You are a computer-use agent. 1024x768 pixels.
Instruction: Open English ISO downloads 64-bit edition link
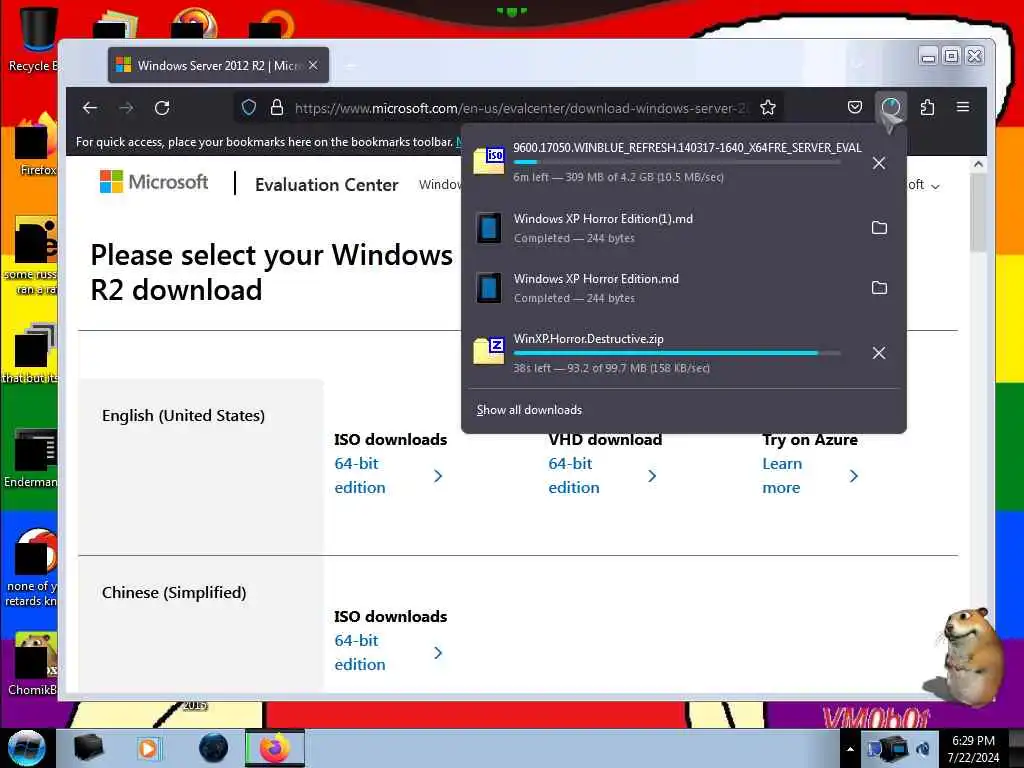click(388, 475)
